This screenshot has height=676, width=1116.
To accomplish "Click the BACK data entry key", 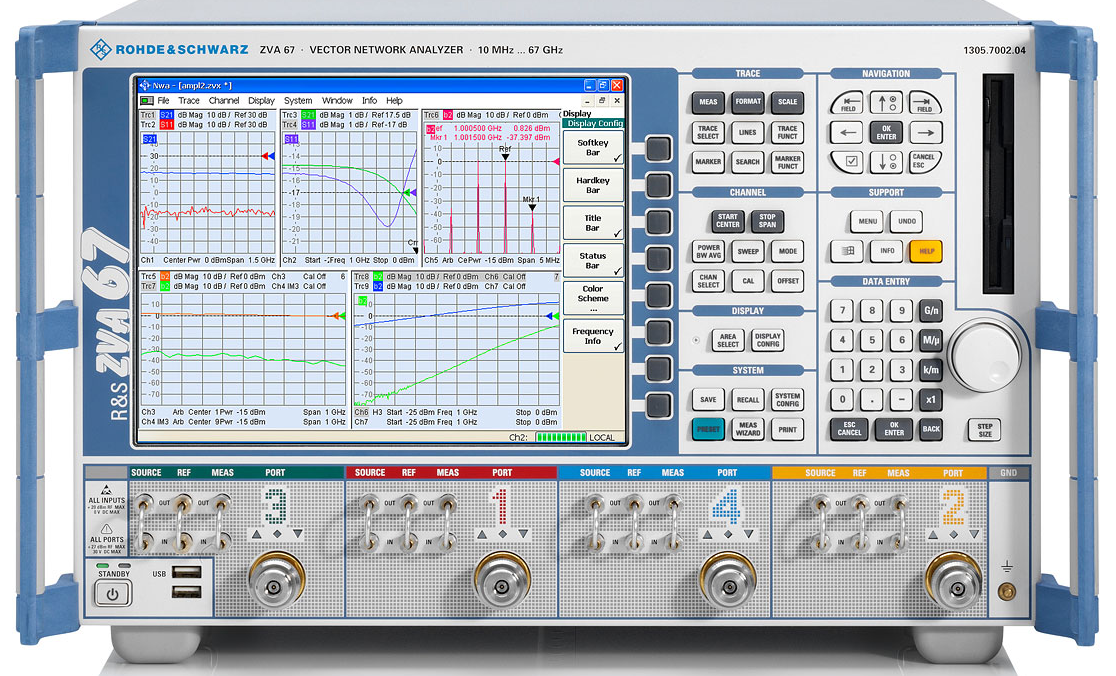I will click(x=930, y=429).
